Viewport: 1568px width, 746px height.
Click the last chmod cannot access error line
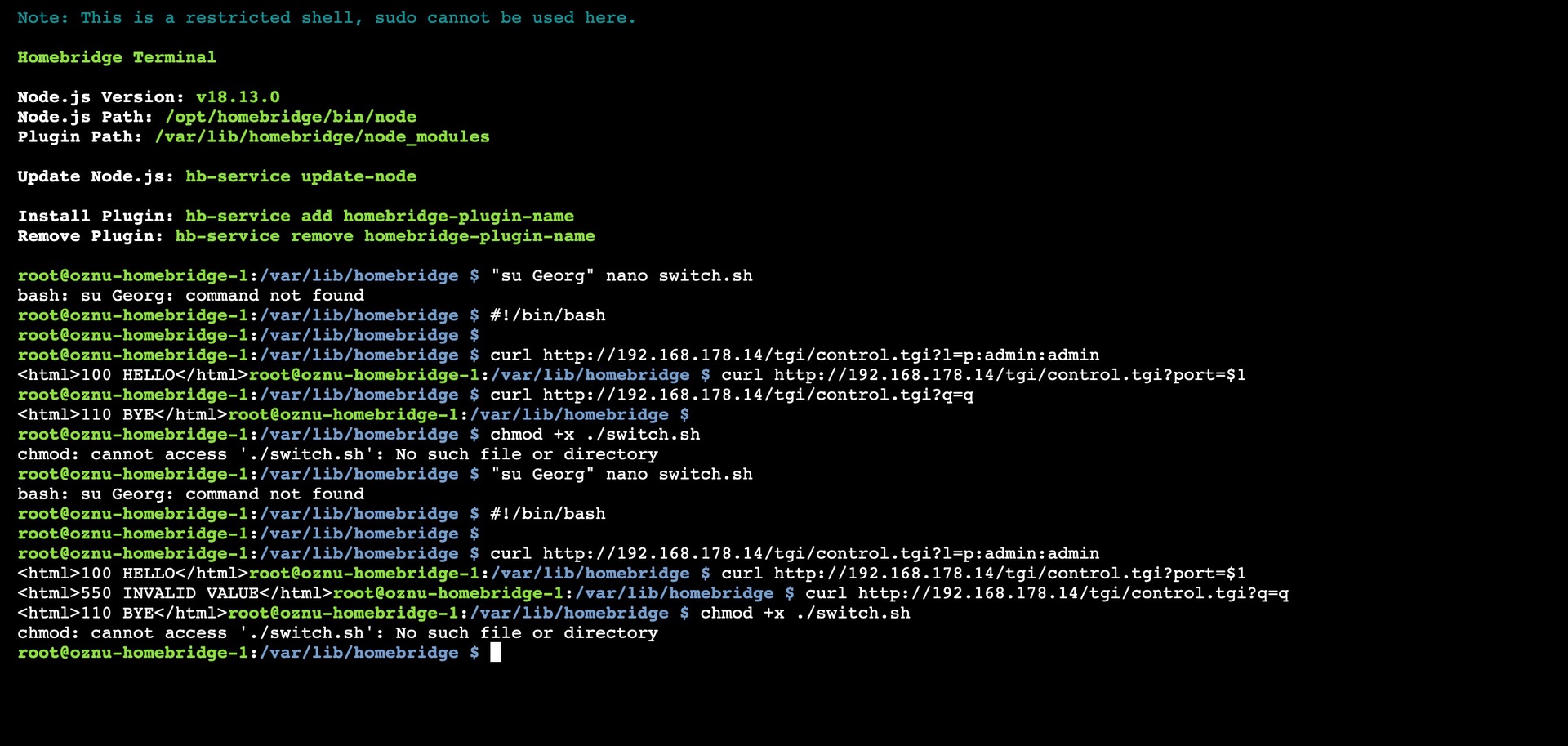[337, 632]
